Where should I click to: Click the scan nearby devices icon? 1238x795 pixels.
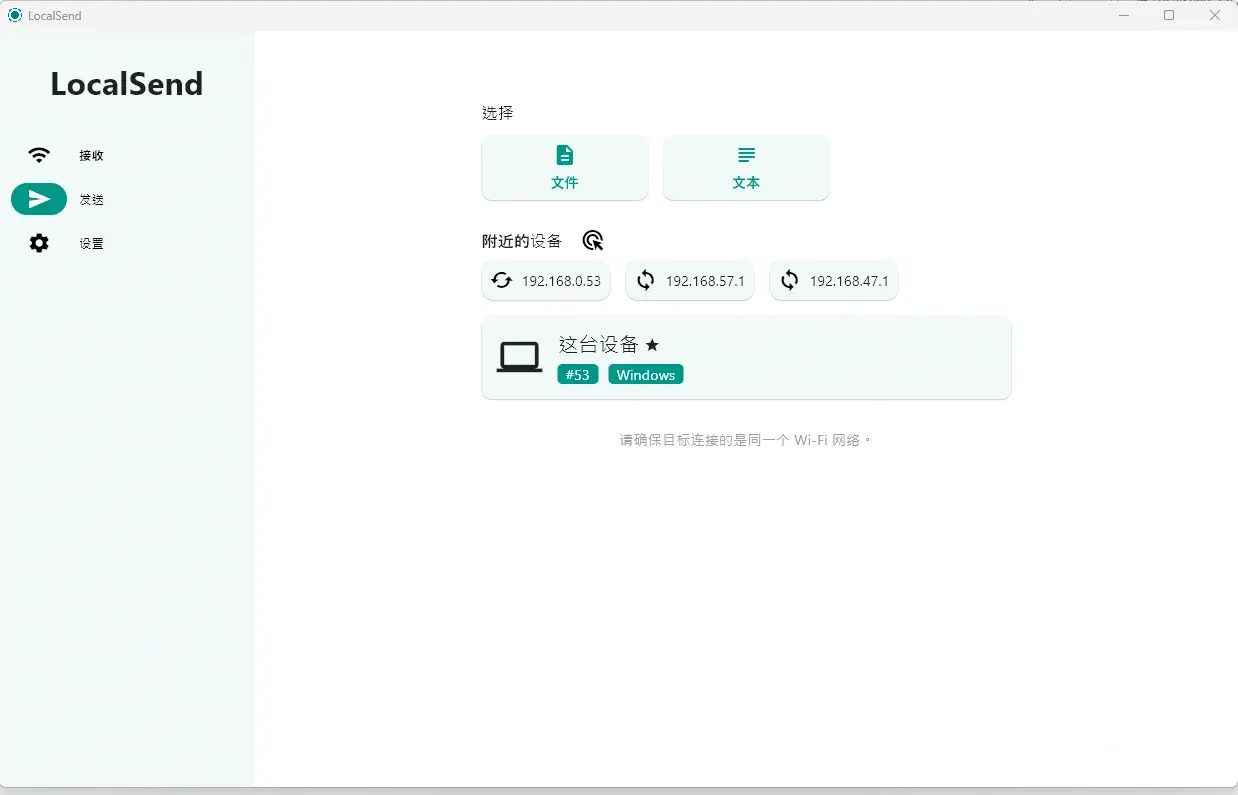592,240
